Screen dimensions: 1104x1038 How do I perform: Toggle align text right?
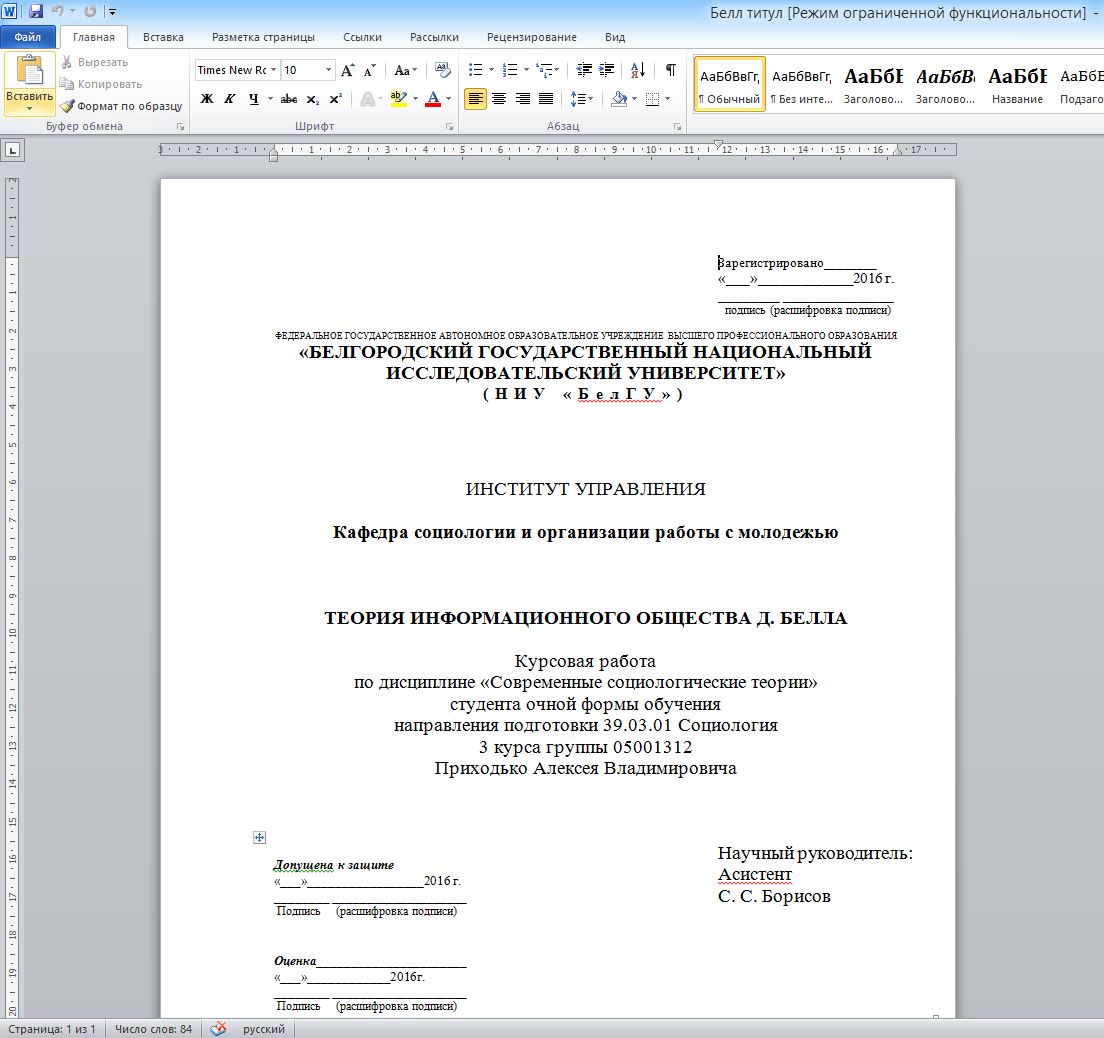[522, 99]
